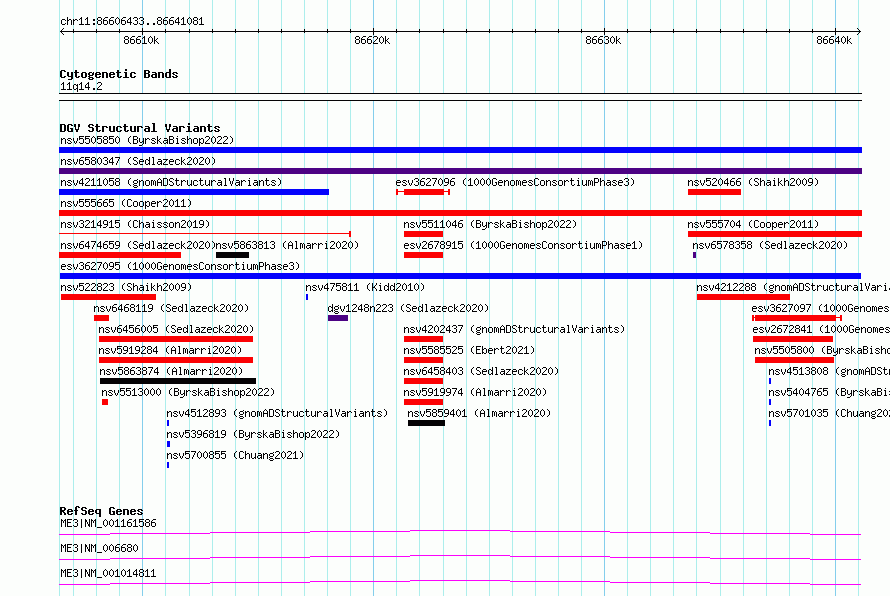
Task: Select esv3627095 1000GenomesConsortiumPhase3 label
Action: coord(180,266)
